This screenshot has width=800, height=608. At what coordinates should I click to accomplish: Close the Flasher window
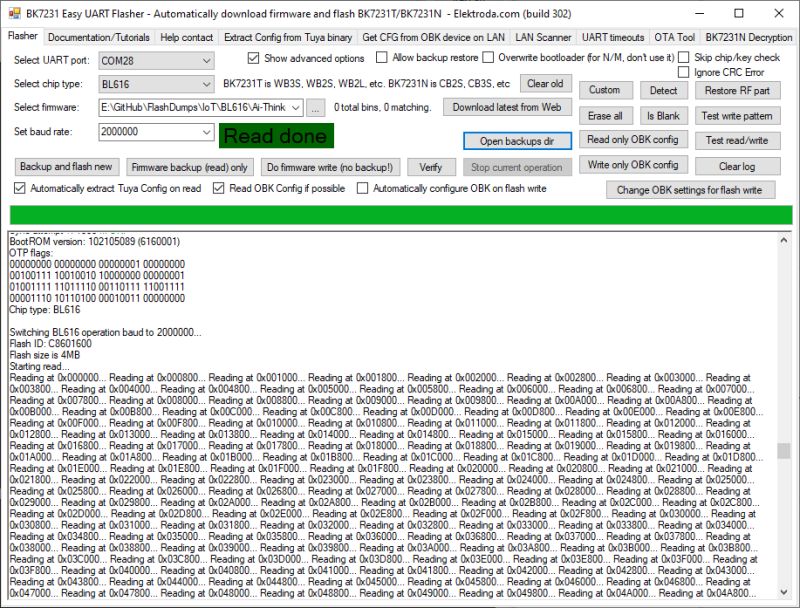click(779, 14)
